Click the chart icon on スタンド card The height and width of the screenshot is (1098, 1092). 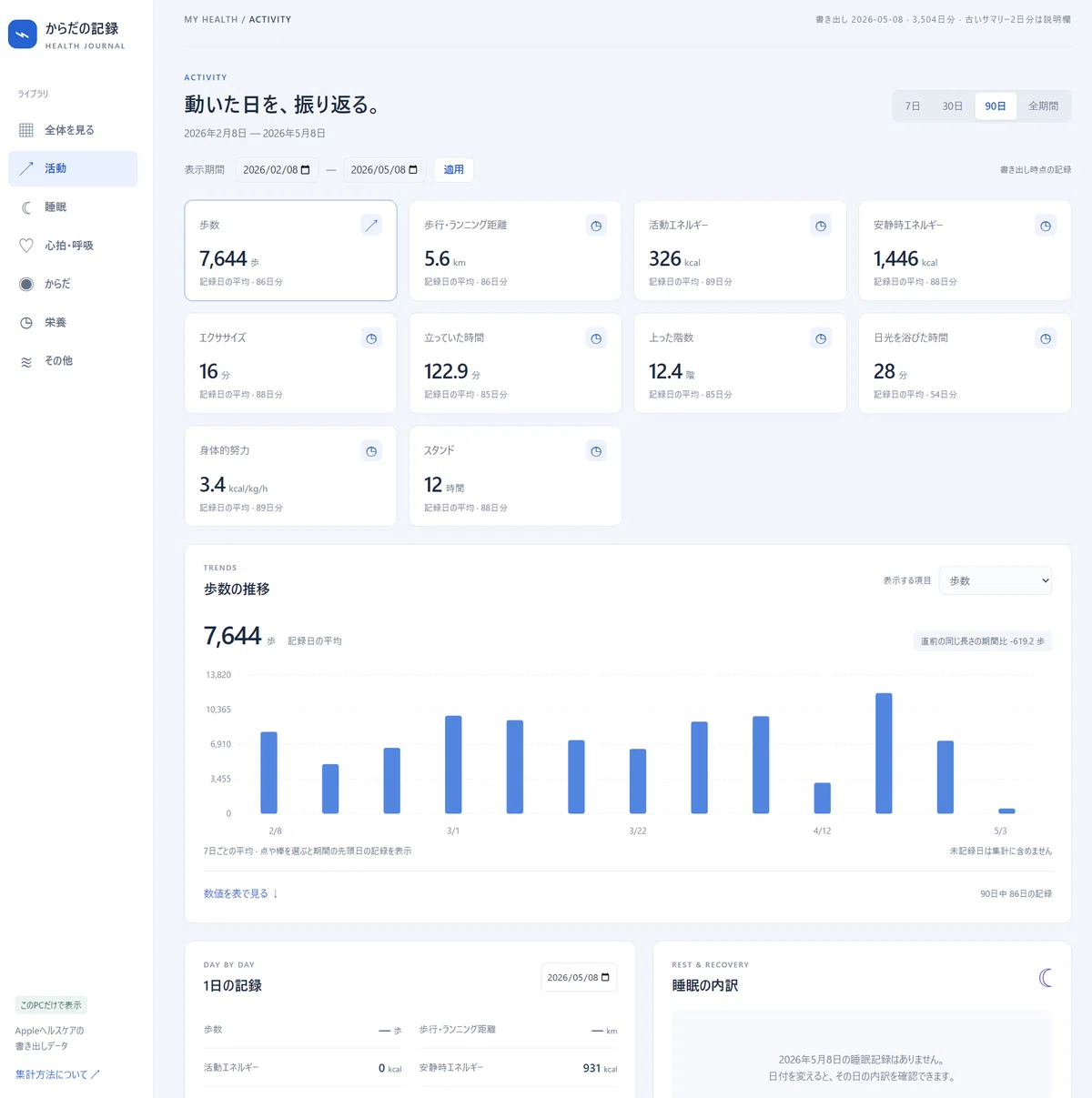point(596,451)
